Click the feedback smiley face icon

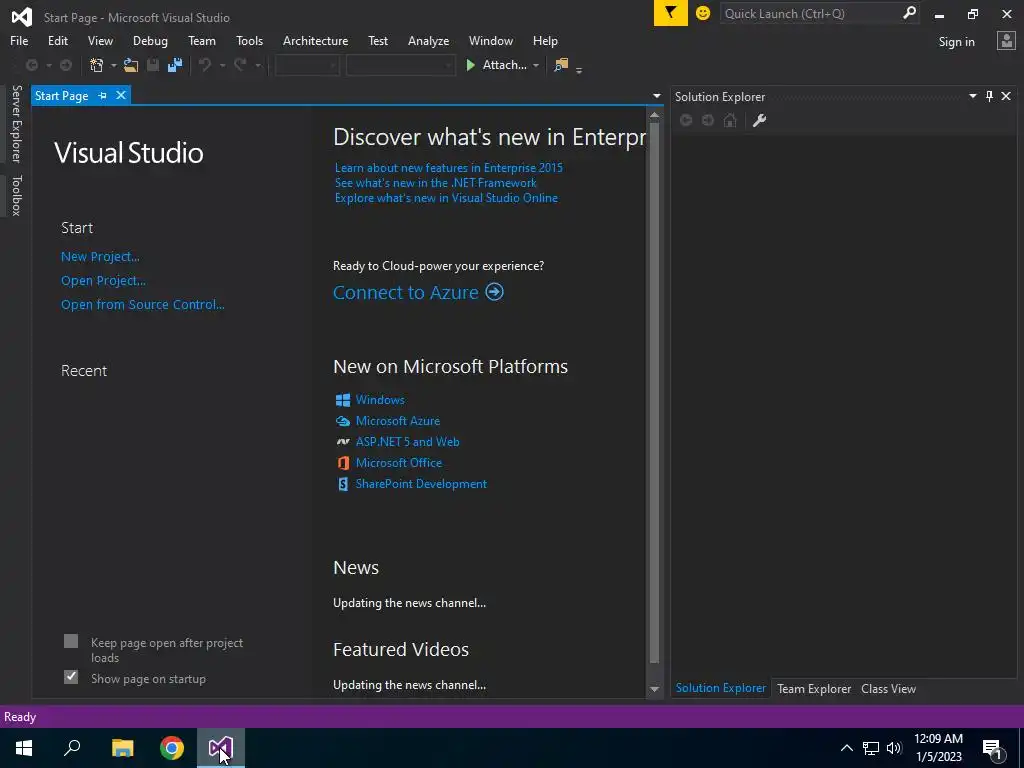coord(703,13)
